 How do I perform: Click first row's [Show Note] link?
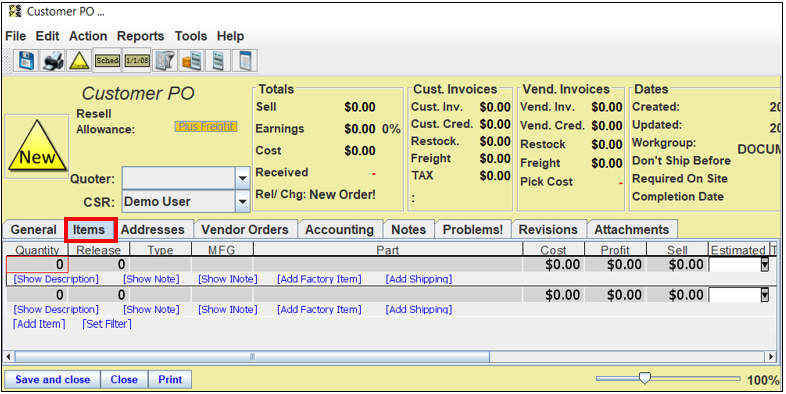(x=151, y=279)
